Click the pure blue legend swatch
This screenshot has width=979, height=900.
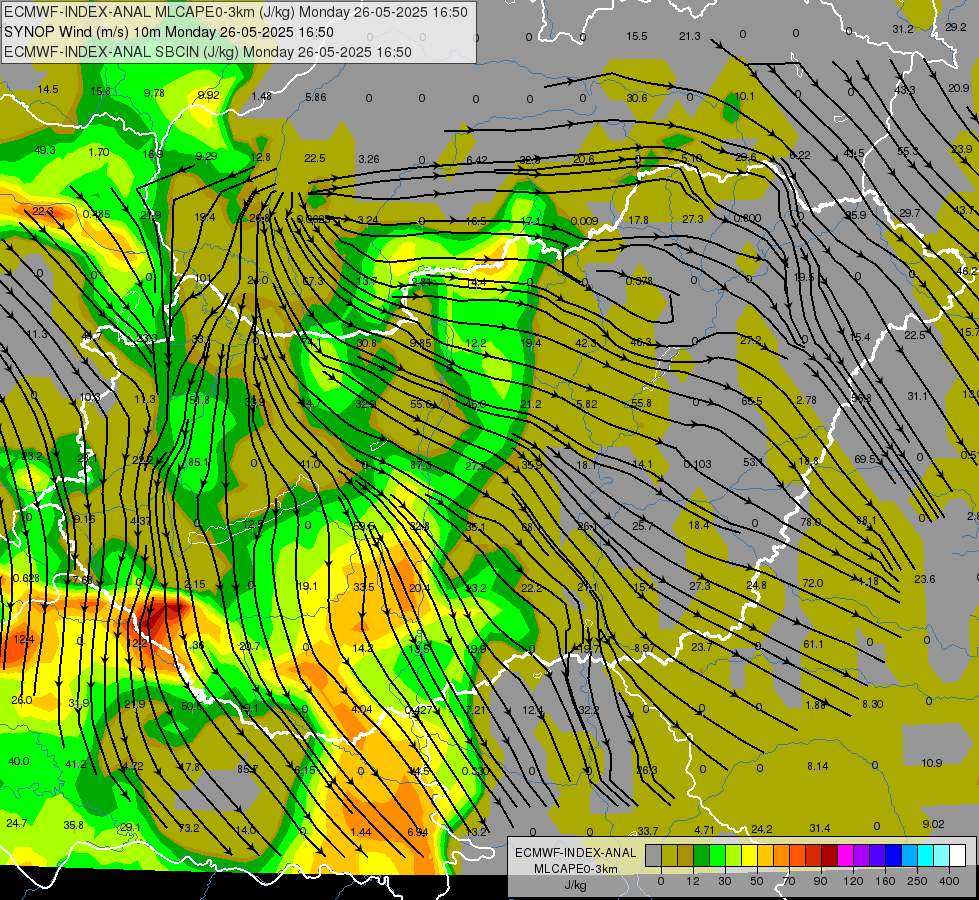click(894, 856)
